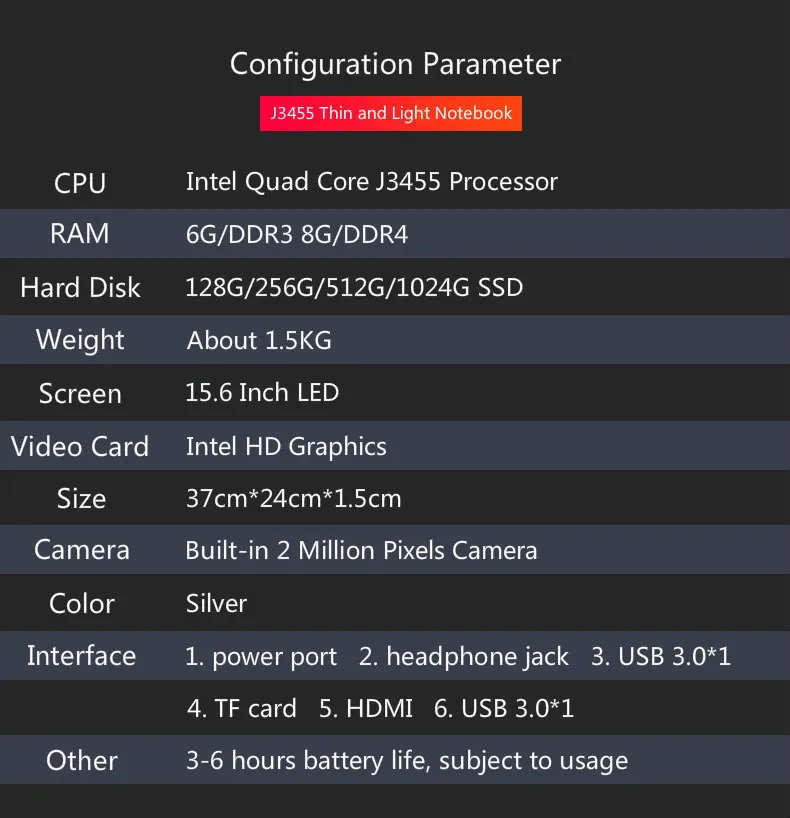Click the 128G/256G/512G/1024G SSD value
Image resolution: width=790 pixels, height=818 pixels.
[x=354, y=287]
